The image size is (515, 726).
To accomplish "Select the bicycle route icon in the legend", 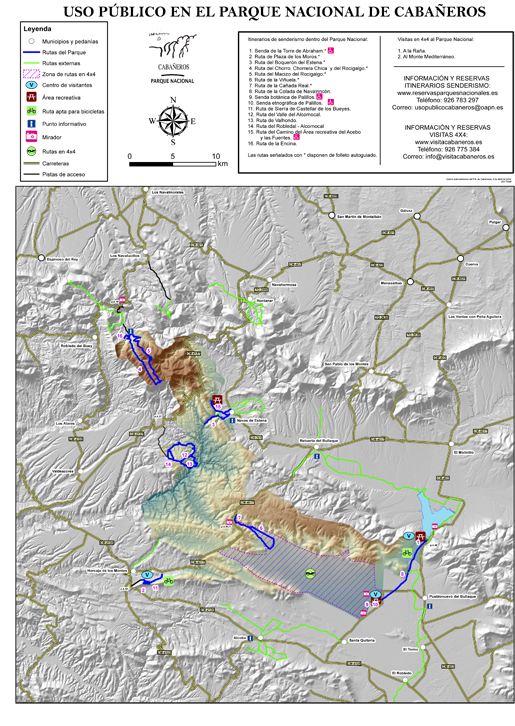I will [x=31, y=111].
